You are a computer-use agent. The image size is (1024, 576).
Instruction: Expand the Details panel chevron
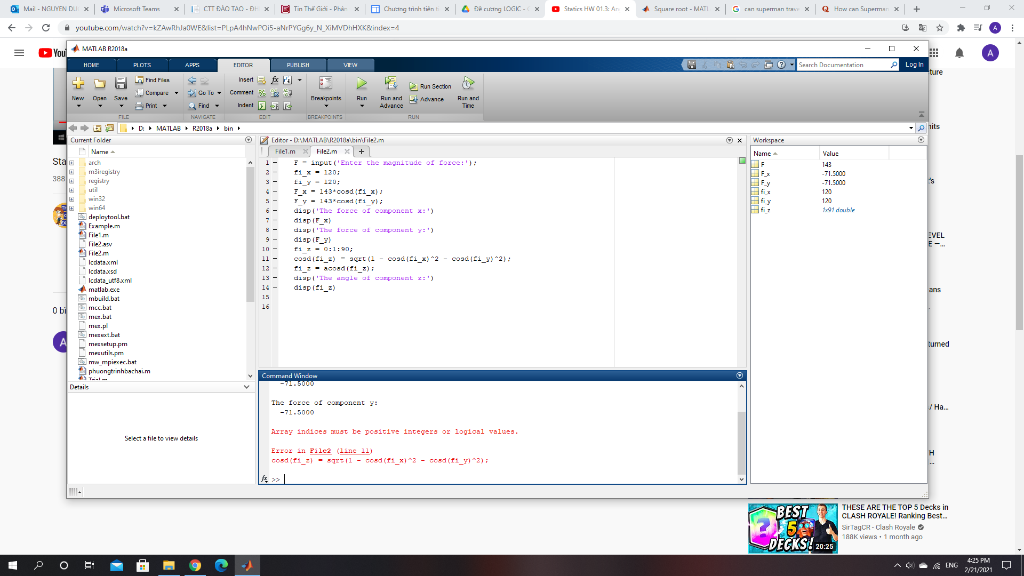coord(246,387)
